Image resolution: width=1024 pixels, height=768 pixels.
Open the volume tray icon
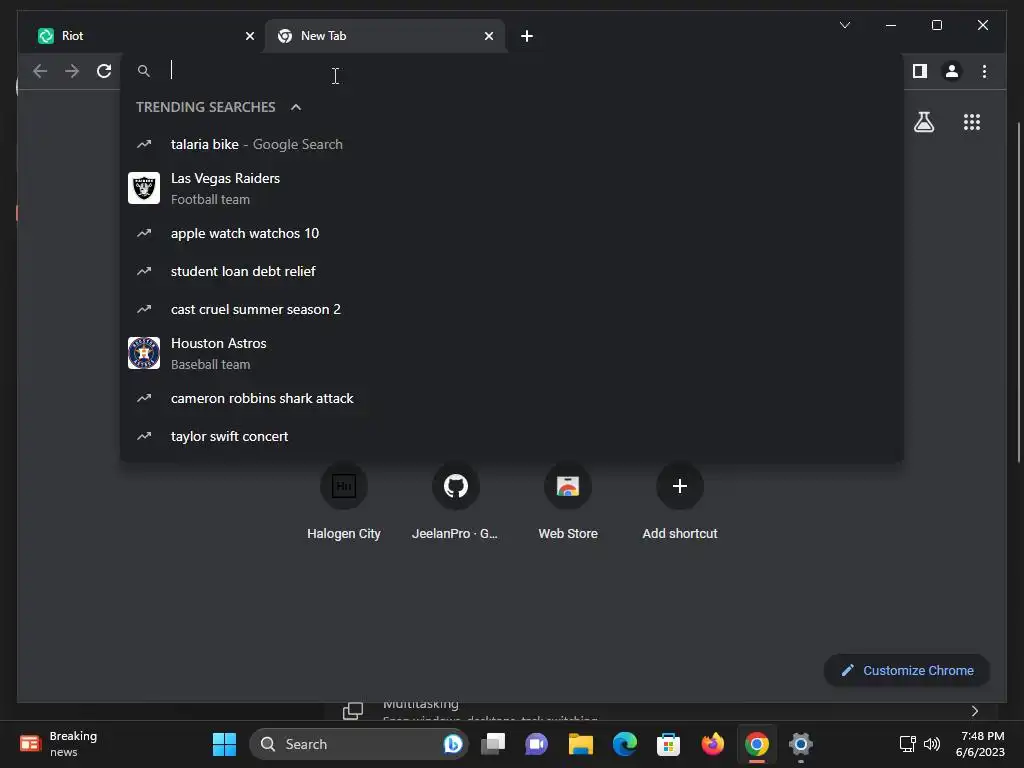point(932,744)
